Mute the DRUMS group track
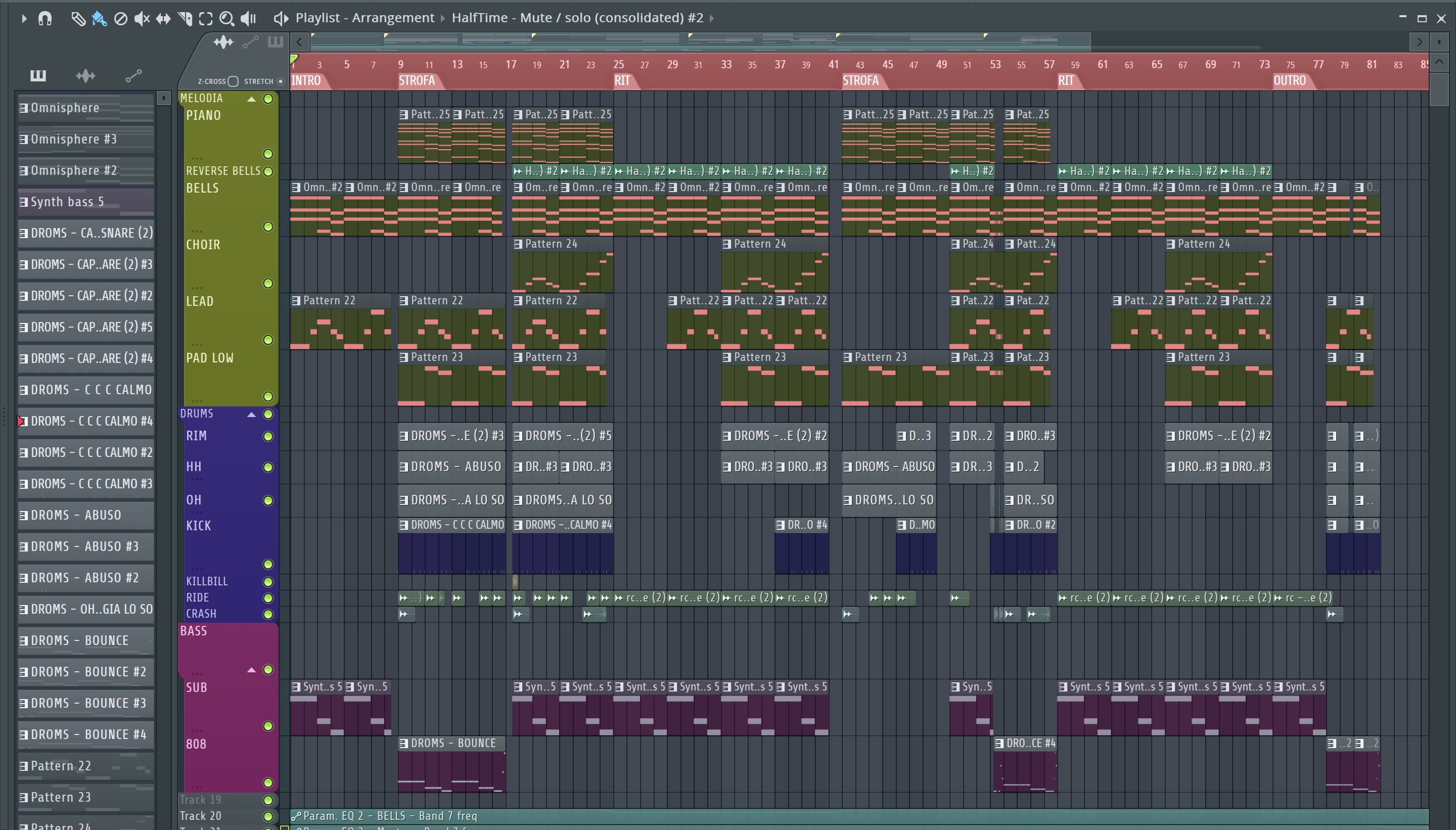1456x830 pixels. coord(268,414)
